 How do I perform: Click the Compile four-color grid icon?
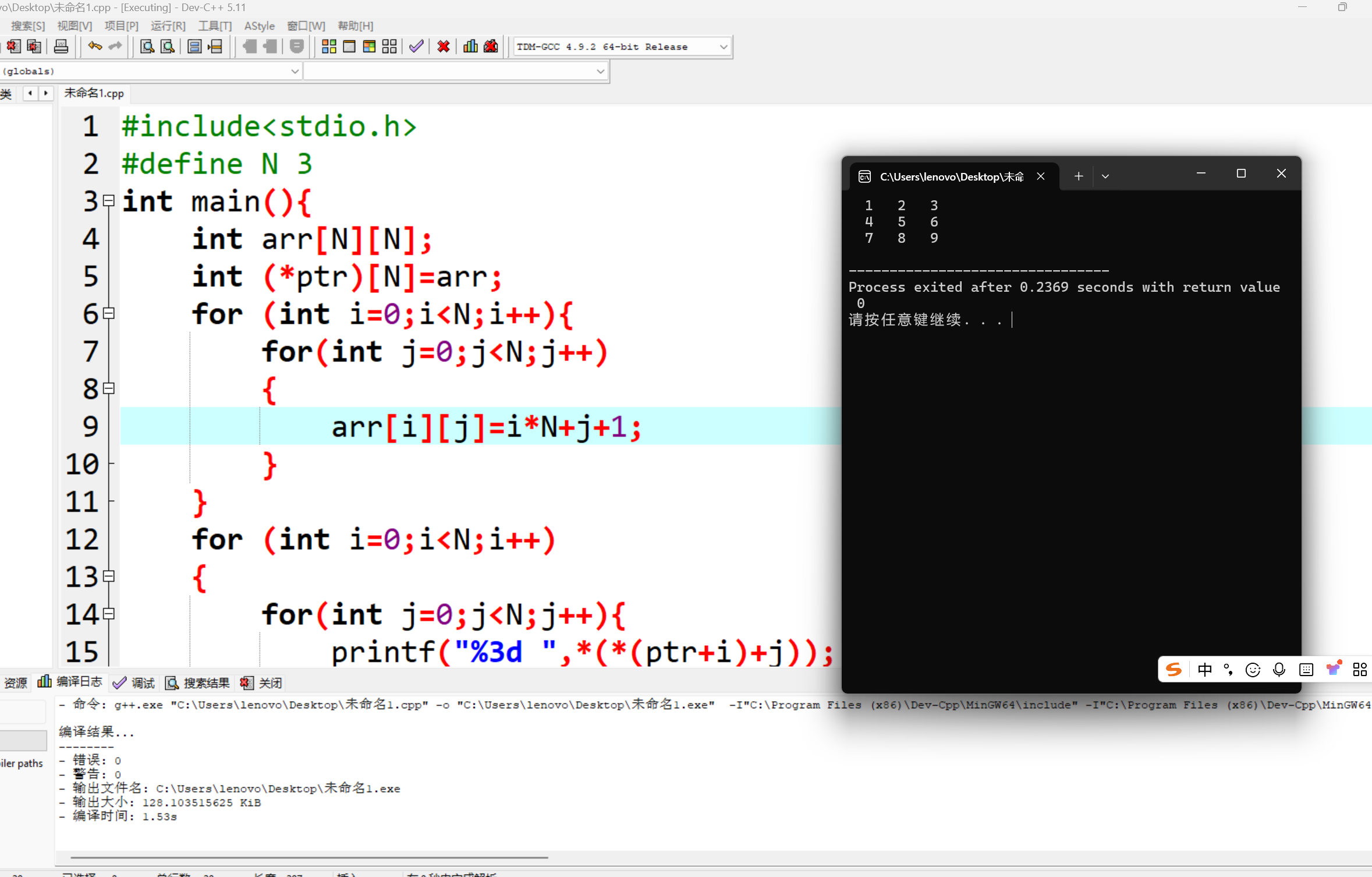(329, 47)
